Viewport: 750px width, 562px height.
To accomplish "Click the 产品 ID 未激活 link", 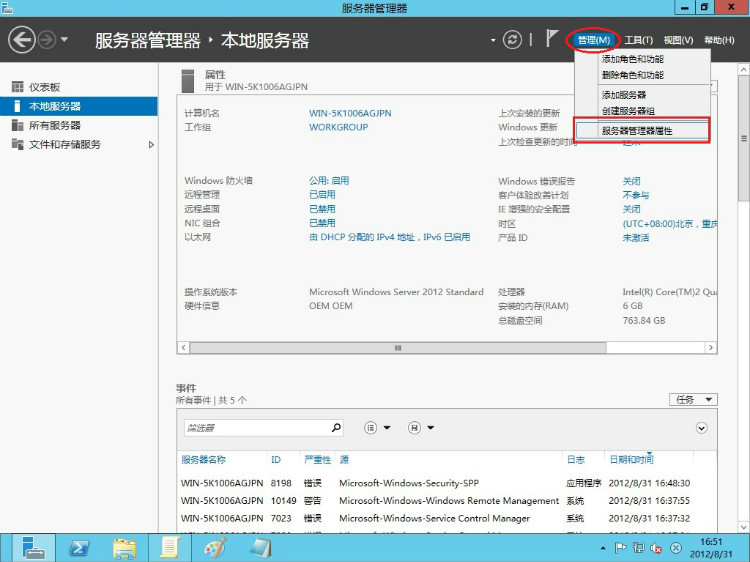I will [636, 238].
